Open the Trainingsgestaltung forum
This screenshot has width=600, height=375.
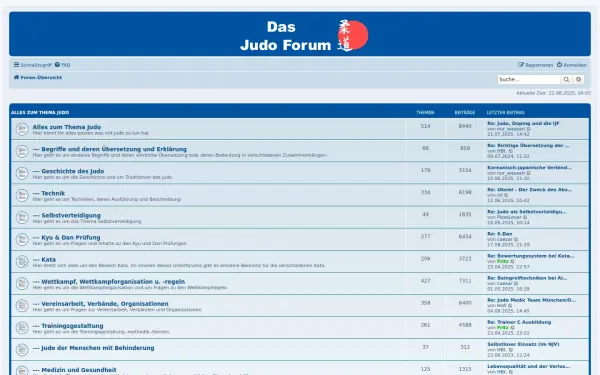pos(68,326)
